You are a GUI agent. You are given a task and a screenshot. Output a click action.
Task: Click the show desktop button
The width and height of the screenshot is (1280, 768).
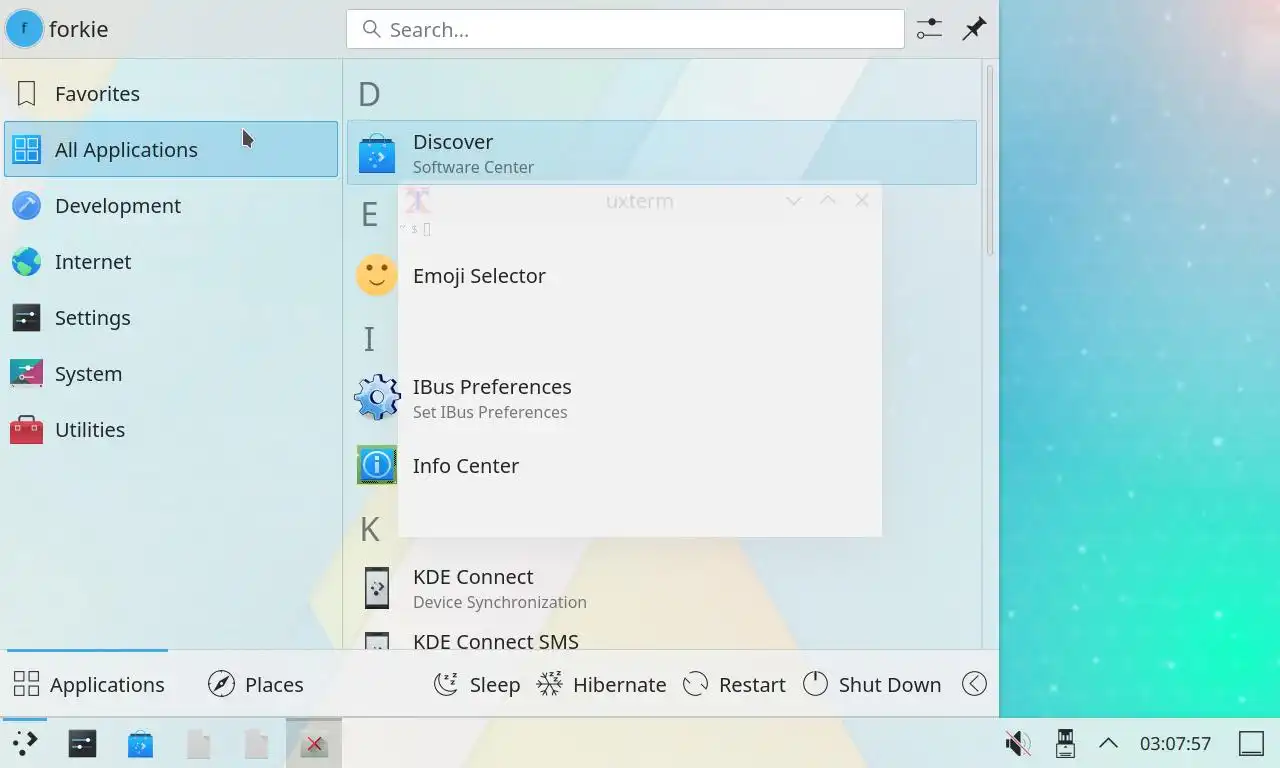(1251, 743)
